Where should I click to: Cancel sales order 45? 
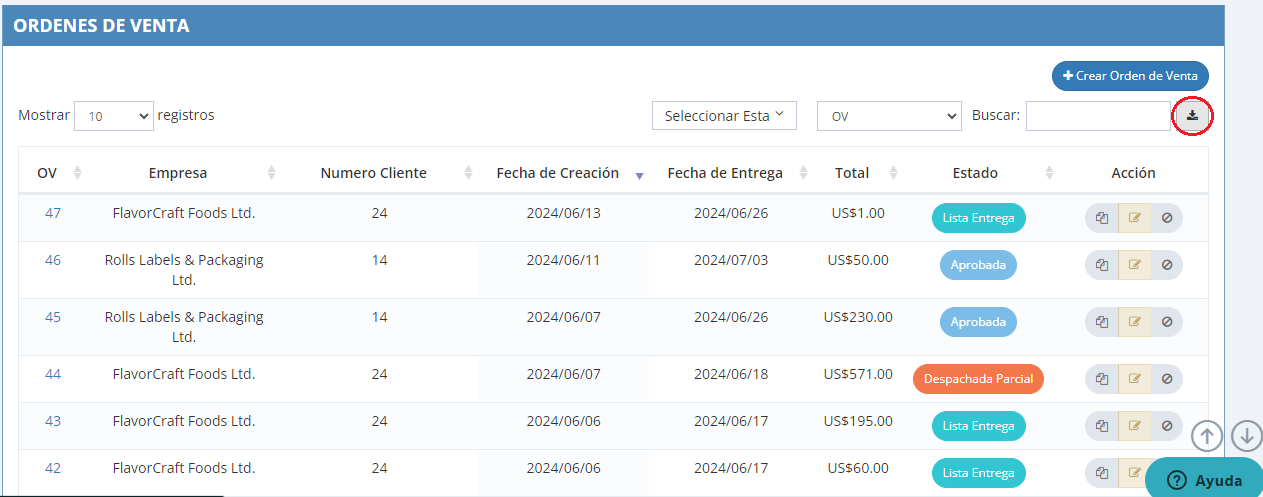[1166, 322]
